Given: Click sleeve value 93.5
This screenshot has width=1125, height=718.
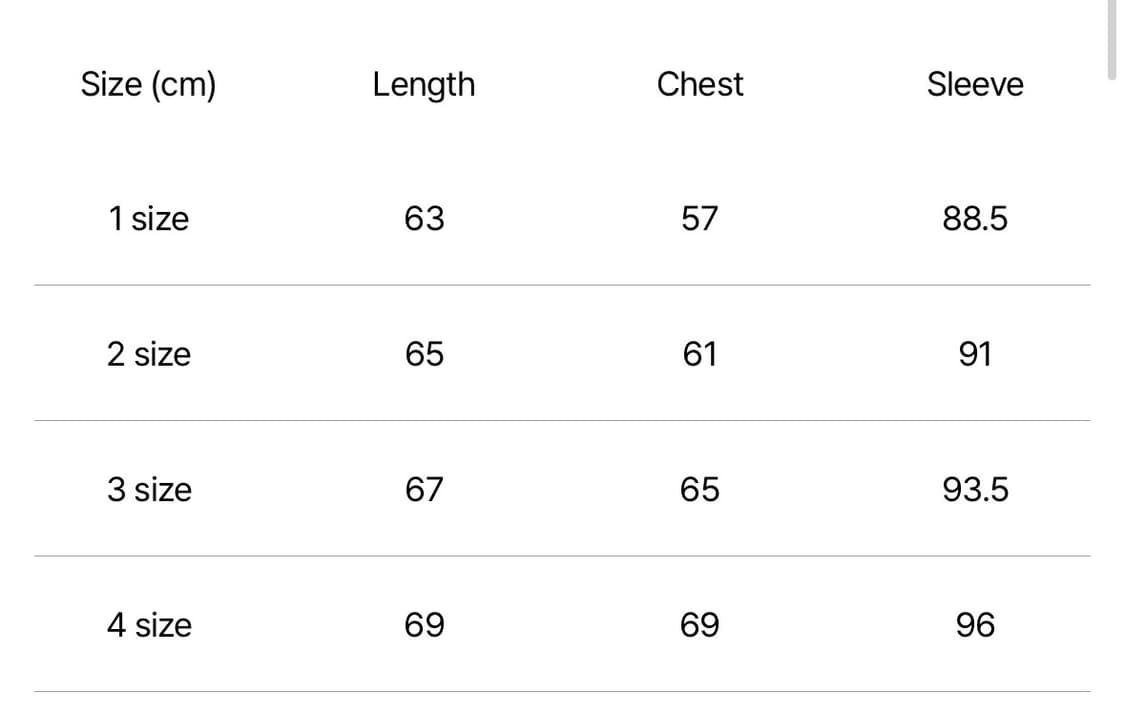Looking at the screenshot, I should [975, 490].
